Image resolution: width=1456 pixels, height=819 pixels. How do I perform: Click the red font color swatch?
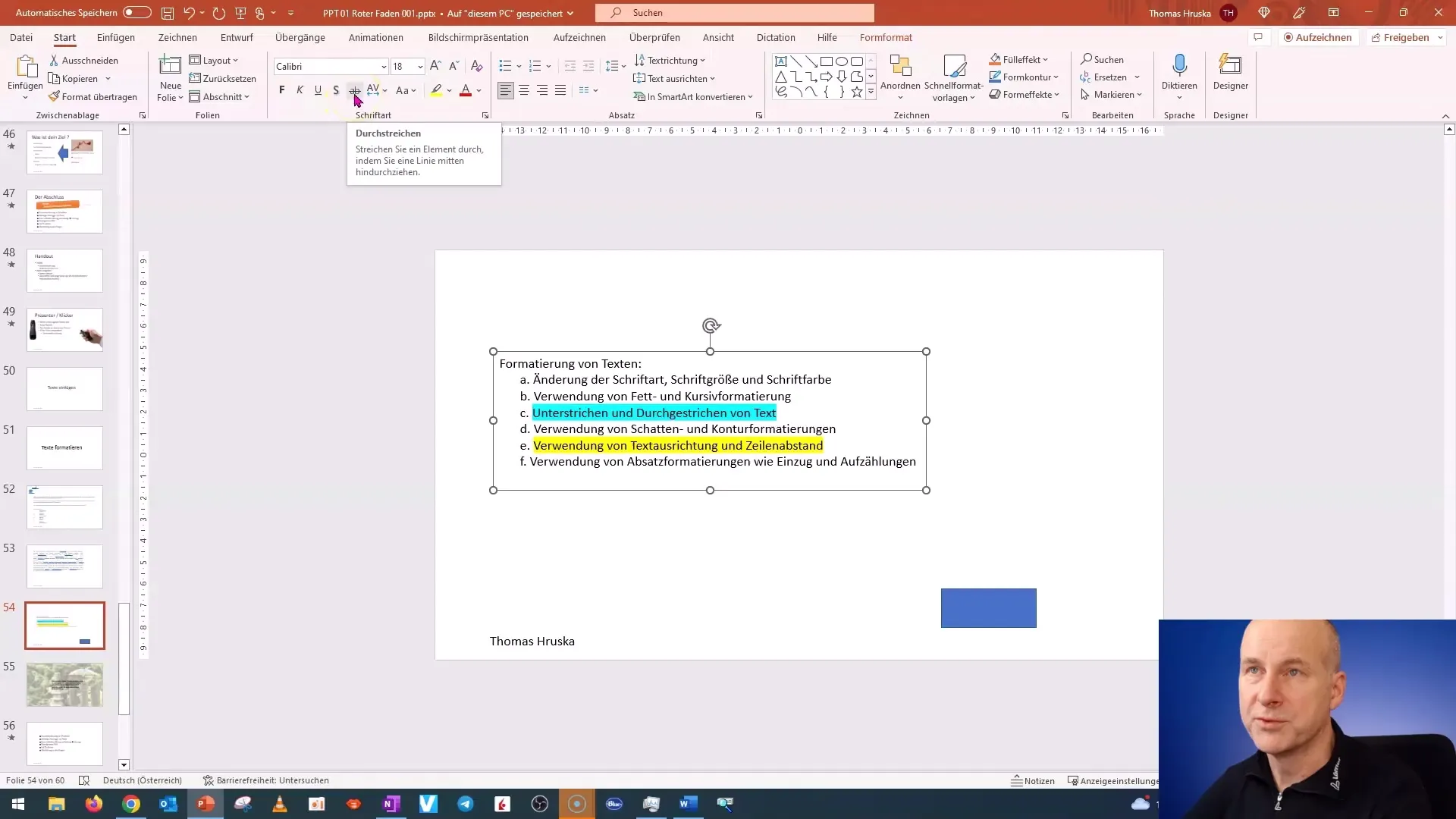[x=466, y=91]
